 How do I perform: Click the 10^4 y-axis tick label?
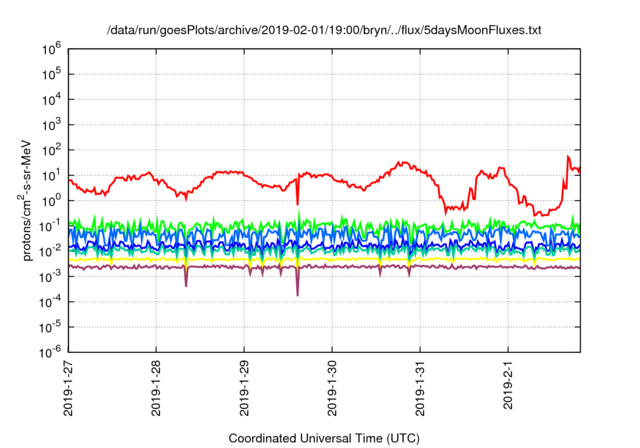[51, 100]
